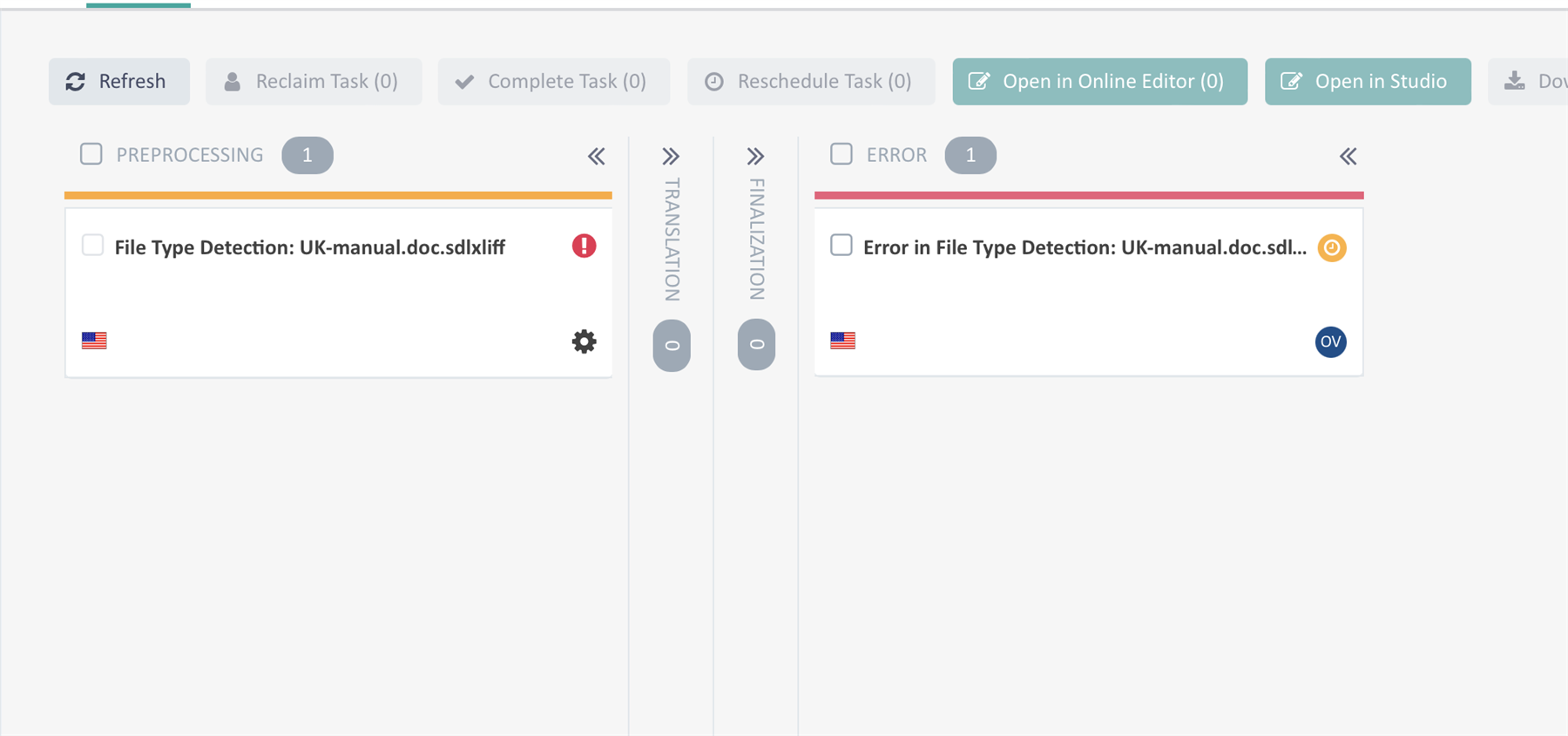Click Complete Task (0) button
Screen dimensions: 1568x736
click(x=554, y=82)
